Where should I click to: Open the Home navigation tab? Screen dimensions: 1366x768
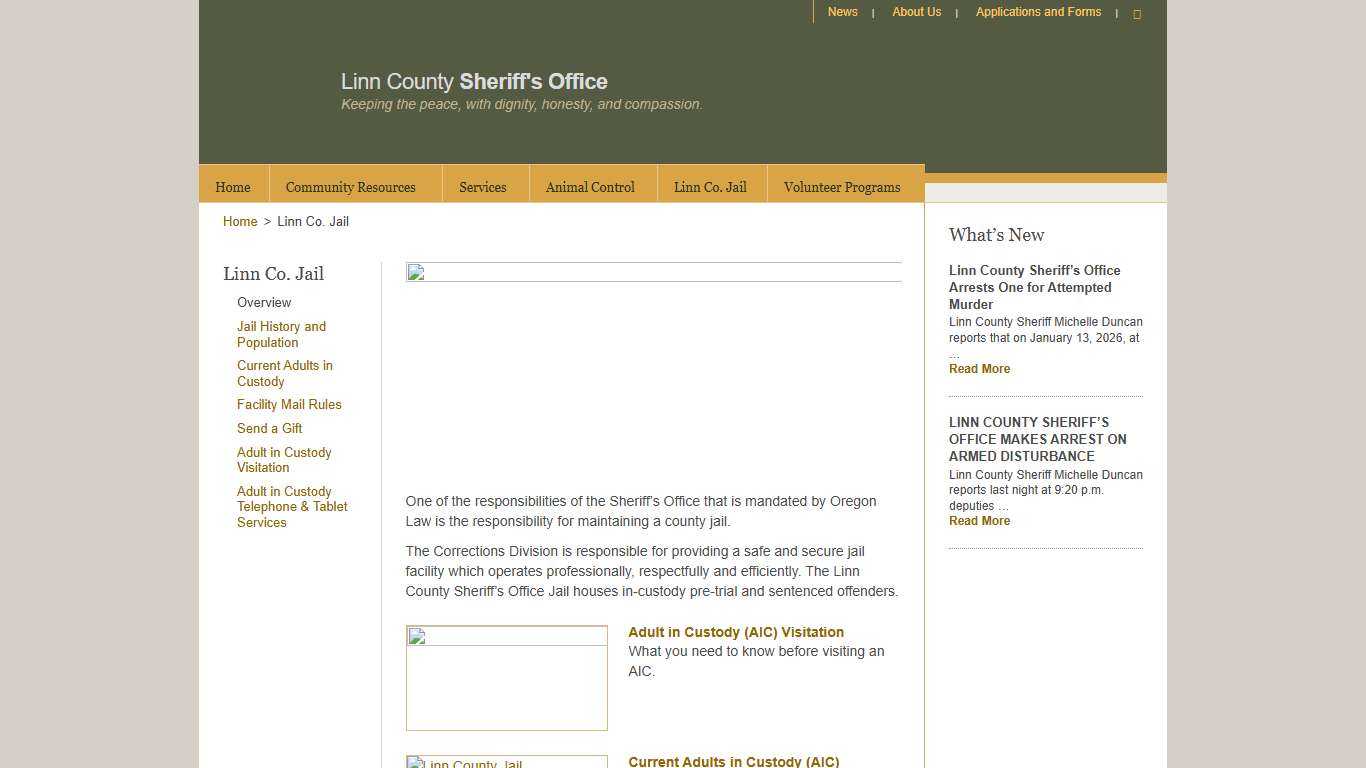[x=232, y=186]
